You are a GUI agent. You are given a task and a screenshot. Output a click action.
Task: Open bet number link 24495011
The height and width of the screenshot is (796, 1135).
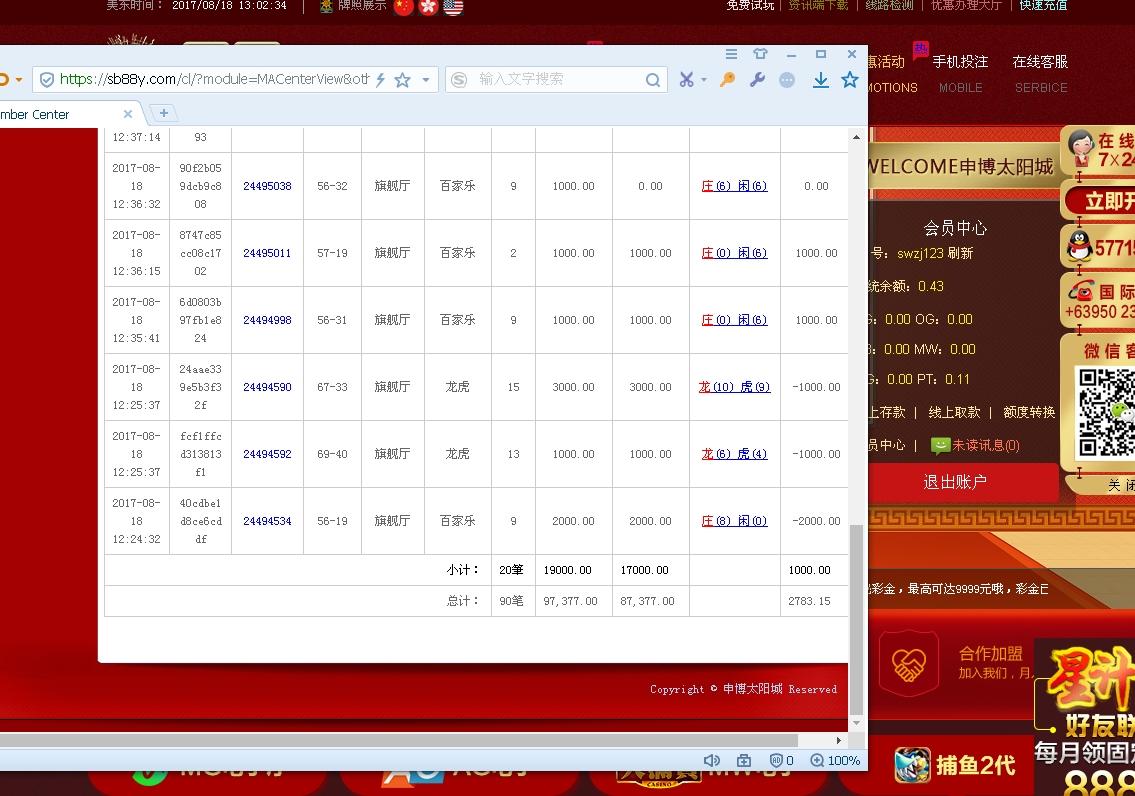pyautogui.click(x=267, y=253)
